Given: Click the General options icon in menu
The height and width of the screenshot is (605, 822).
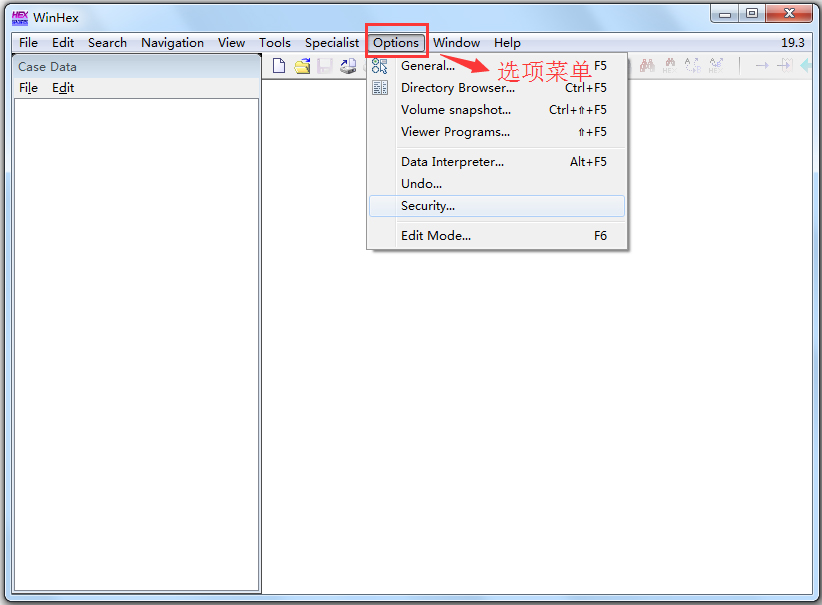Looking at the screenshot, I should coord(380,66).
